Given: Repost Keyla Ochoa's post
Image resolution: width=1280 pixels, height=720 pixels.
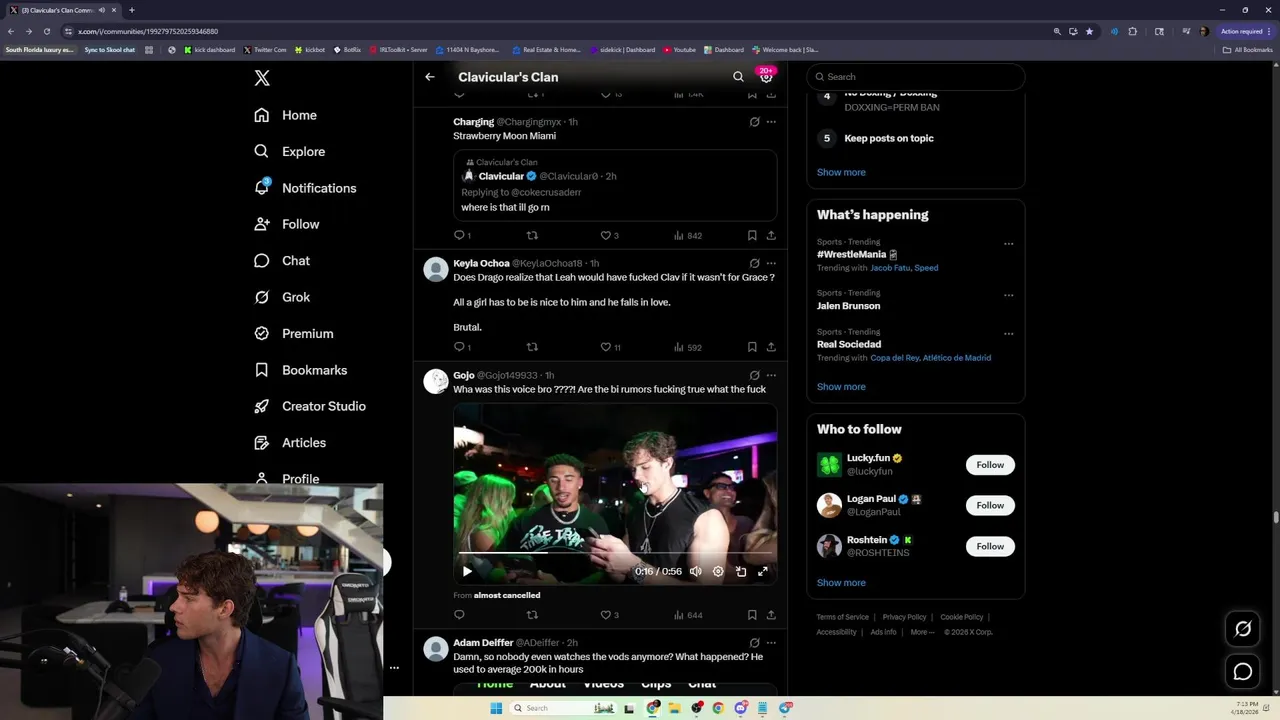Looking at the screenshot, I should click(x=532, y=347).
